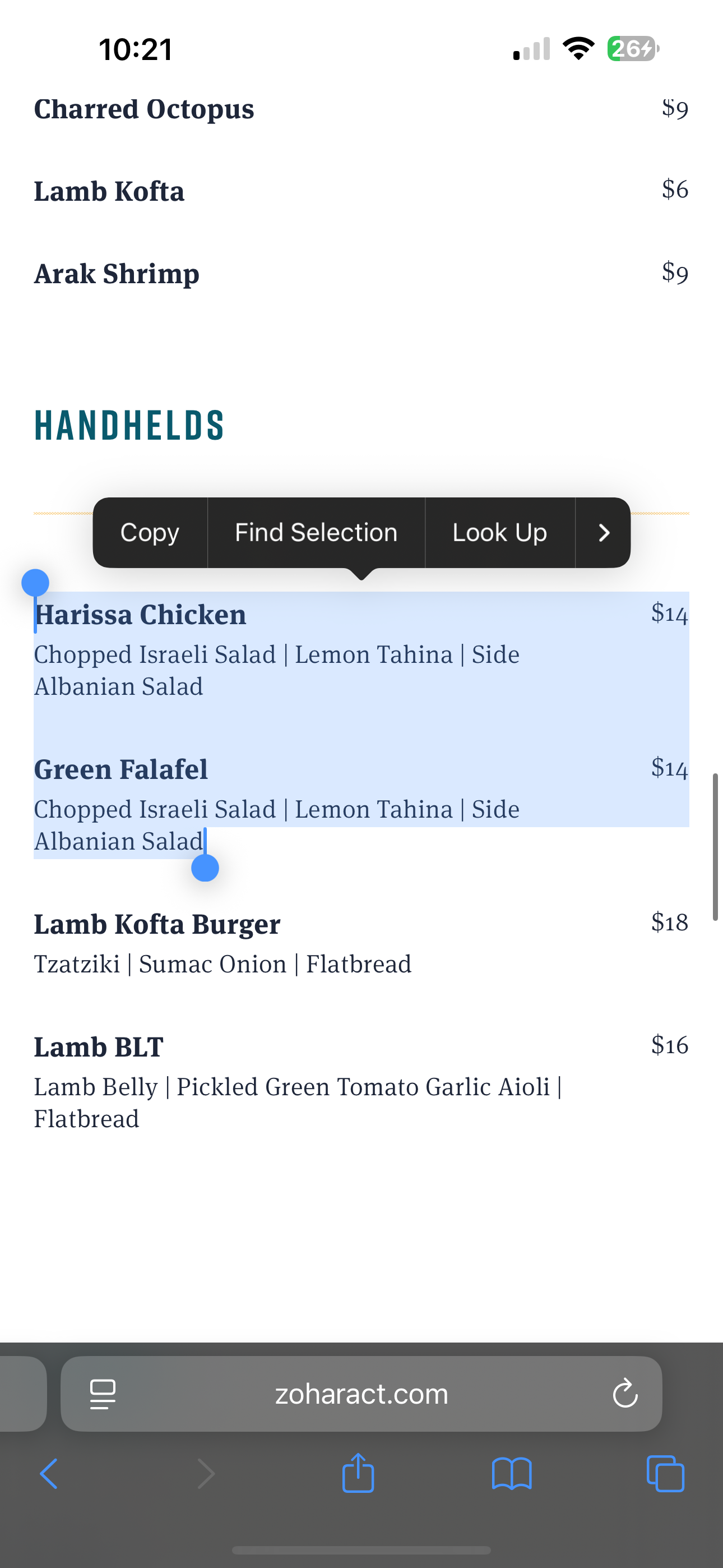Screen dimensions: 723x1568
Task: Choose Find Selection option
Action: [x=316, y=533]
